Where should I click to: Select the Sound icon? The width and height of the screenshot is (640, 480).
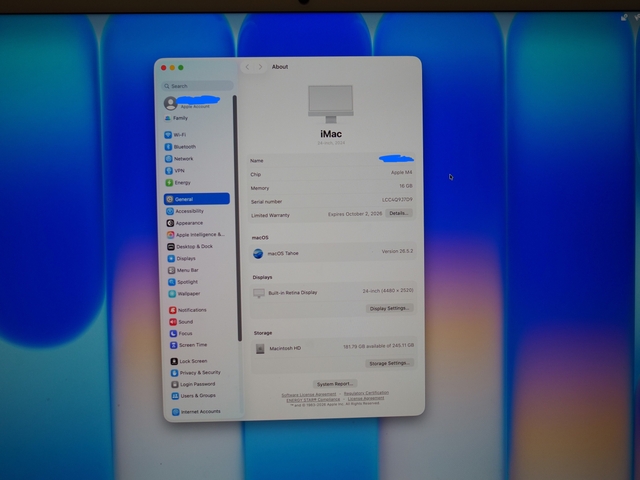(x=173, y=322)
